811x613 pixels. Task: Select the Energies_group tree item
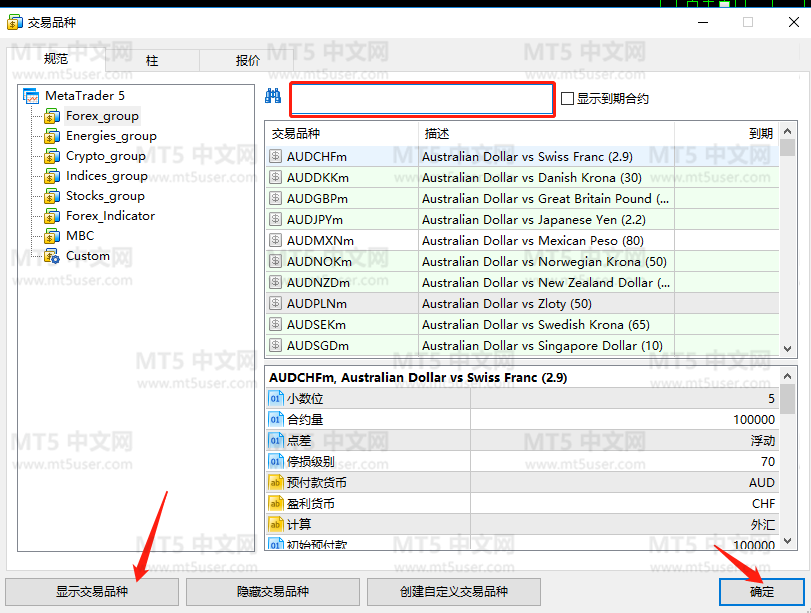111,136
